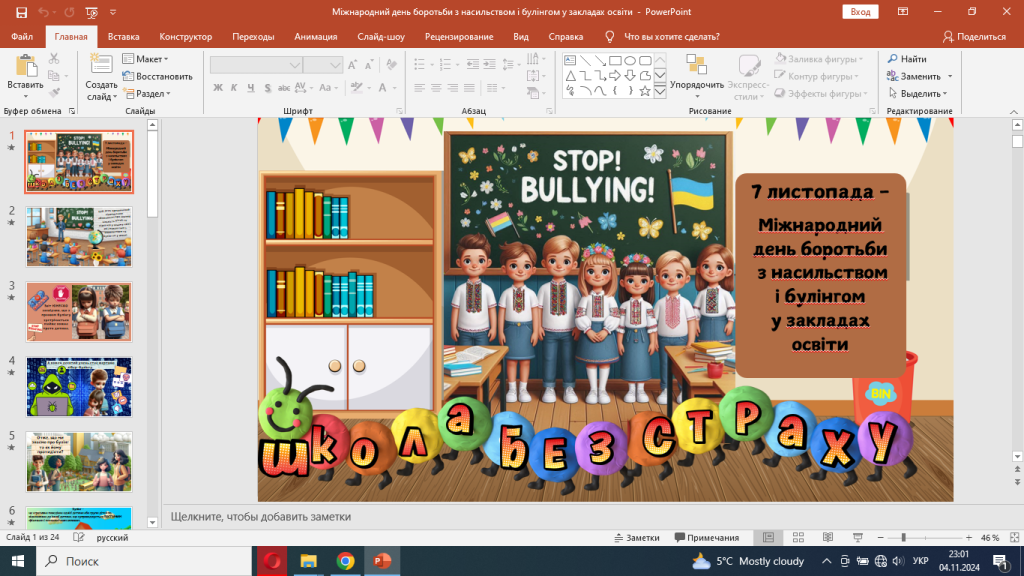The image size is (1024, 576).
Task: Open the Макет layout dropdown
Action: [146, 59]
